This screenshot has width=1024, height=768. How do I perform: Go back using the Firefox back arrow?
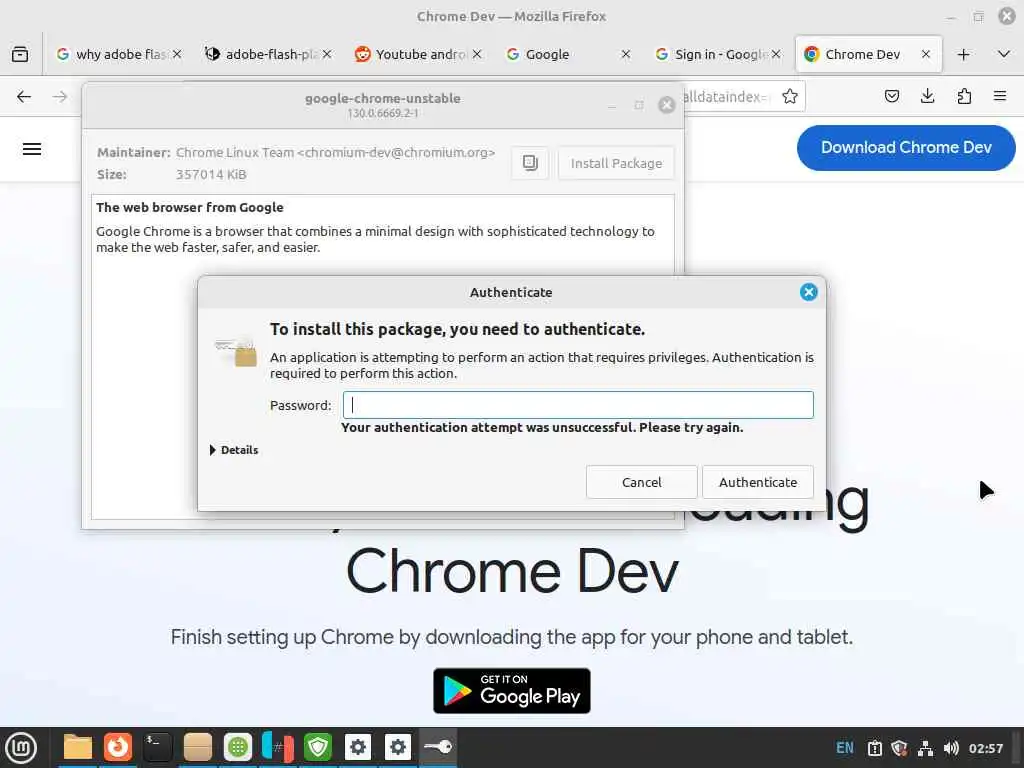pos(24,97)
